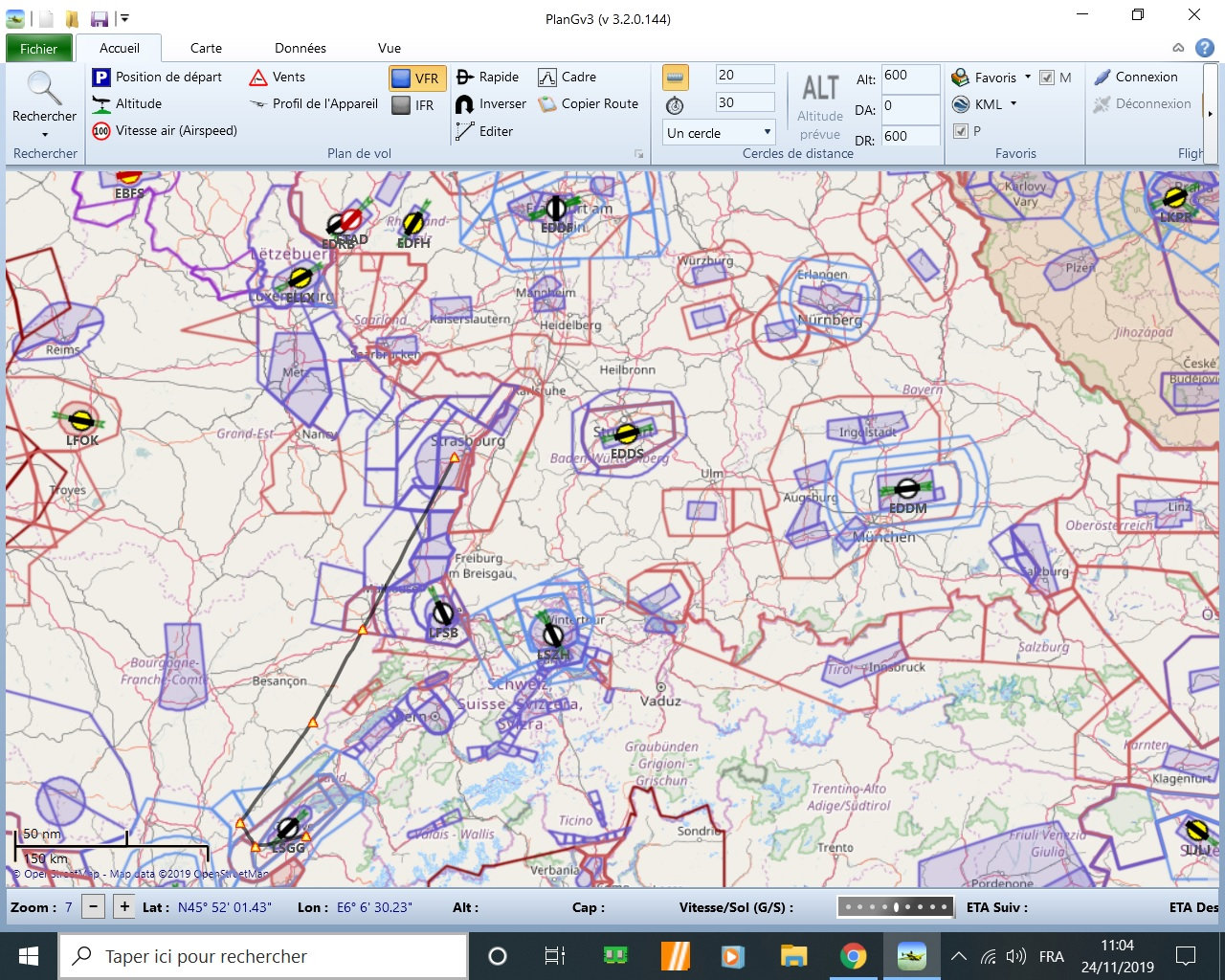This screenshot has width=1225, height=980.
Task: Expand the KML dropdown arrow
Action: pos(1013,104)
